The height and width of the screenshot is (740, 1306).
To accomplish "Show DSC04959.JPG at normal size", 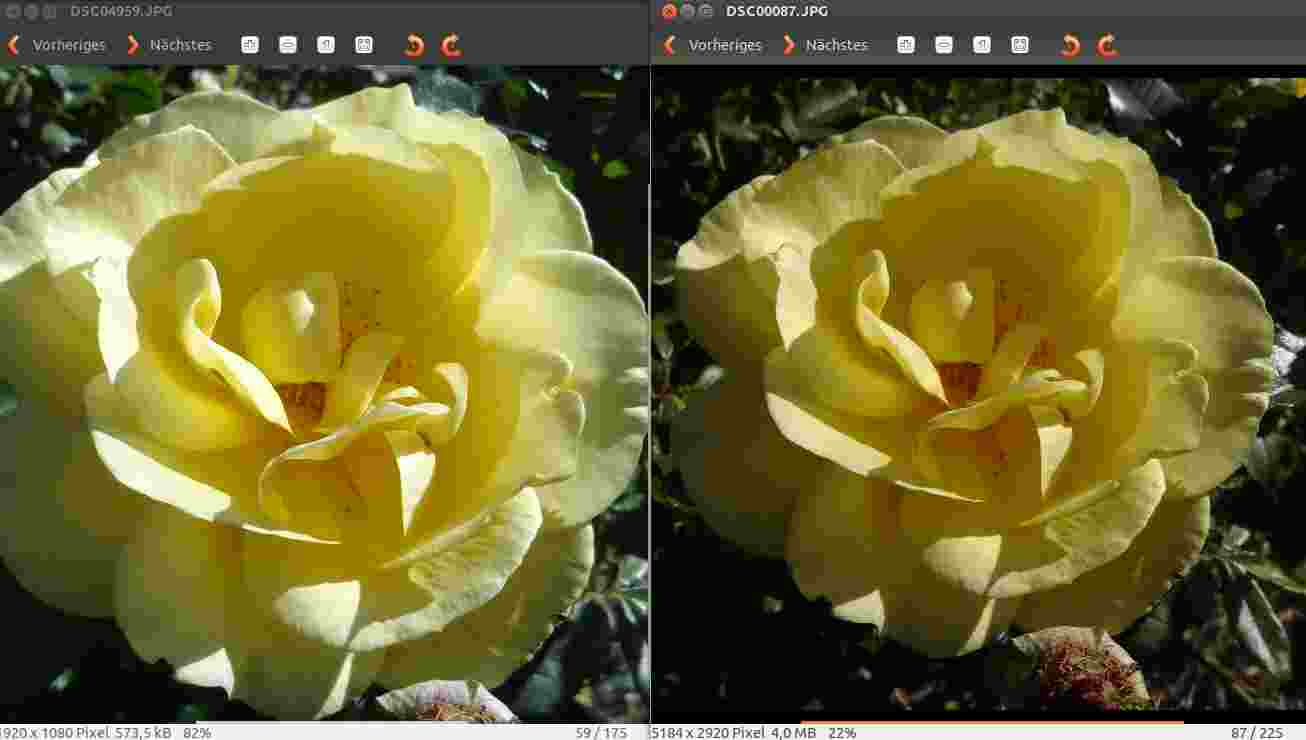I will [x=326, y=45].
